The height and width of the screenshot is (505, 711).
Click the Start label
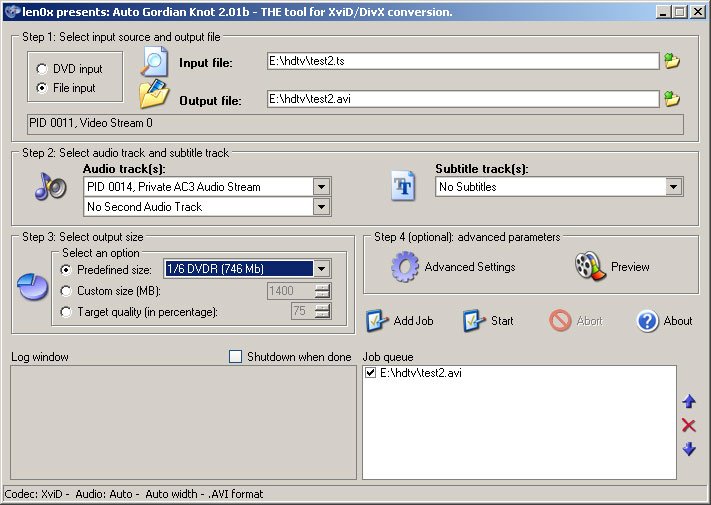pyautogui.click(x=502, y=321)
